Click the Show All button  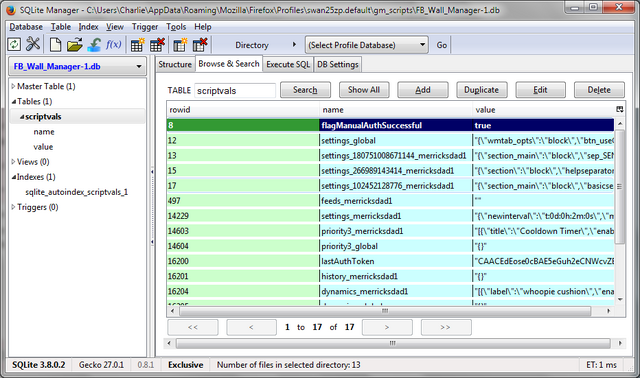pyautogui.click(x=364, y=90)
